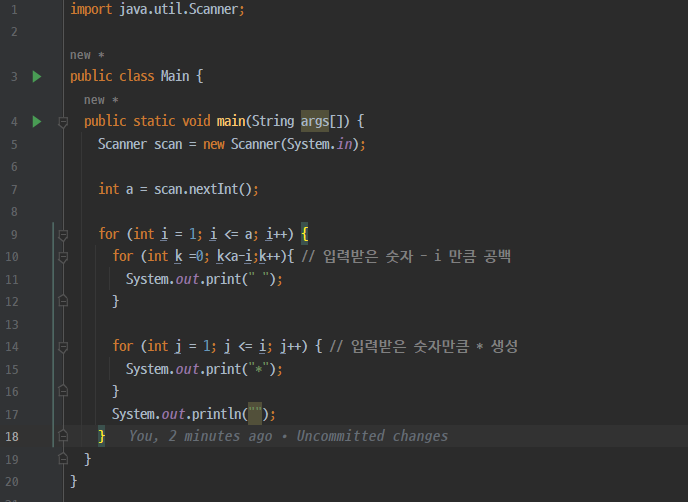Image resolution: width=688 pixels, height=502 pixels.
Task: Click the empty string in println on line 17
Action: [x=255, y=414]
